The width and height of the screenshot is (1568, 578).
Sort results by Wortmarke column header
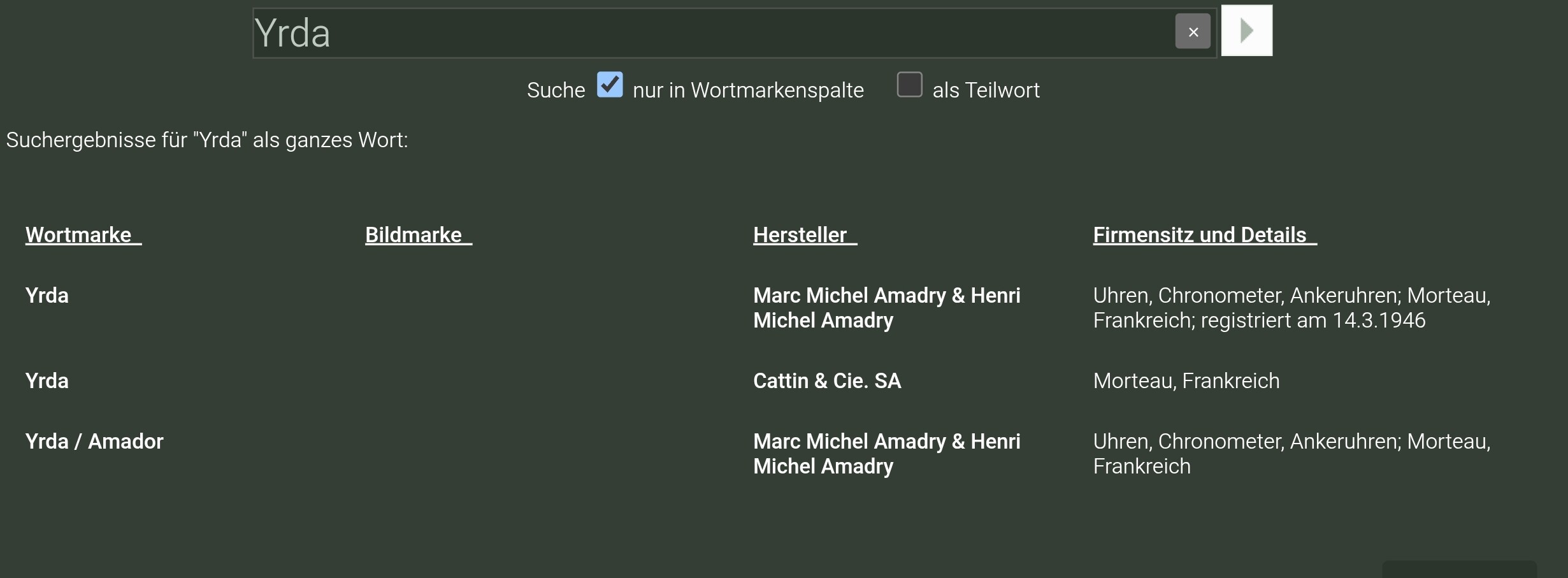[78, 235]
